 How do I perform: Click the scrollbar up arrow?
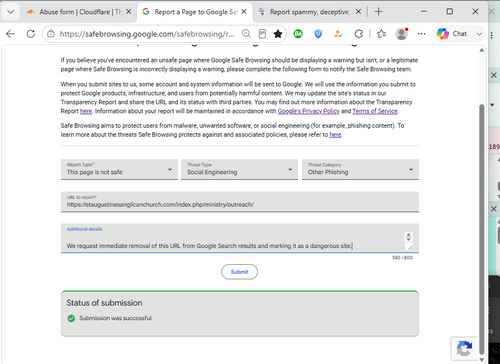pyautogui.click(x=481, y=50)
